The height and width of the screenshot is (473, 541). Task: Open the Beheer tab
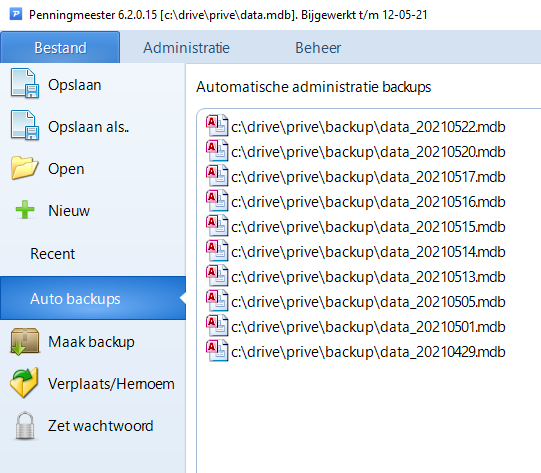point(318,48)
